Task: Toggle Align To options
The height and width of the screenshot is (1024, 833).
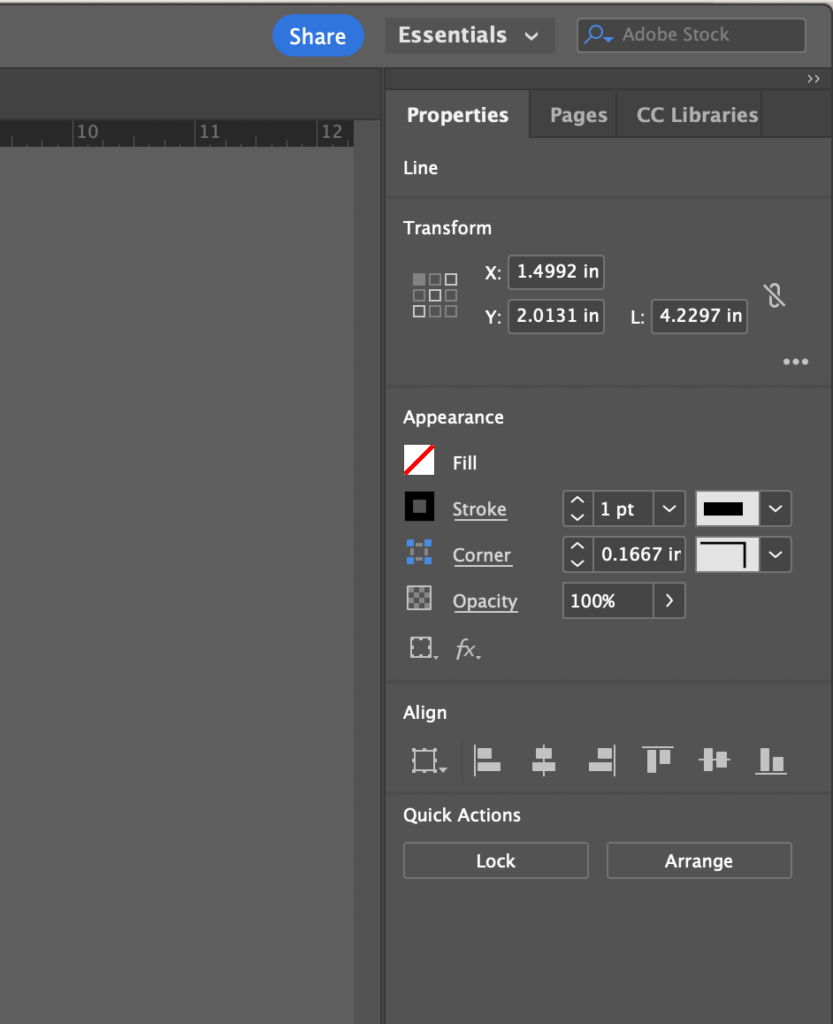Action: click(x=427, y=760)
